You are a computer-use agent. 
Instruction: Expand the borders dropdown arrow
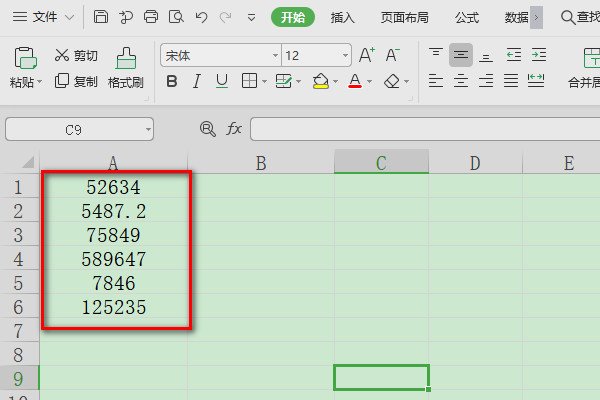(264, 82)
